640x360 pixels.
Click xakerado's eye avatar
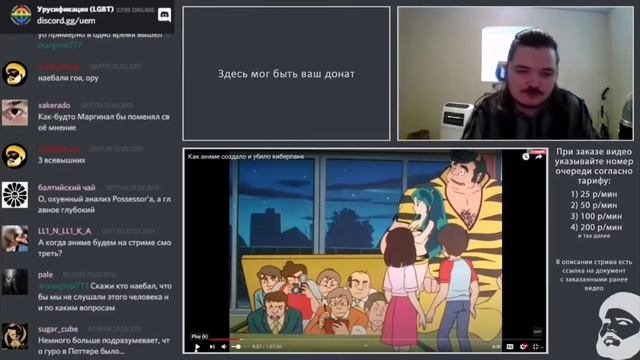click(x=15, y=112)
